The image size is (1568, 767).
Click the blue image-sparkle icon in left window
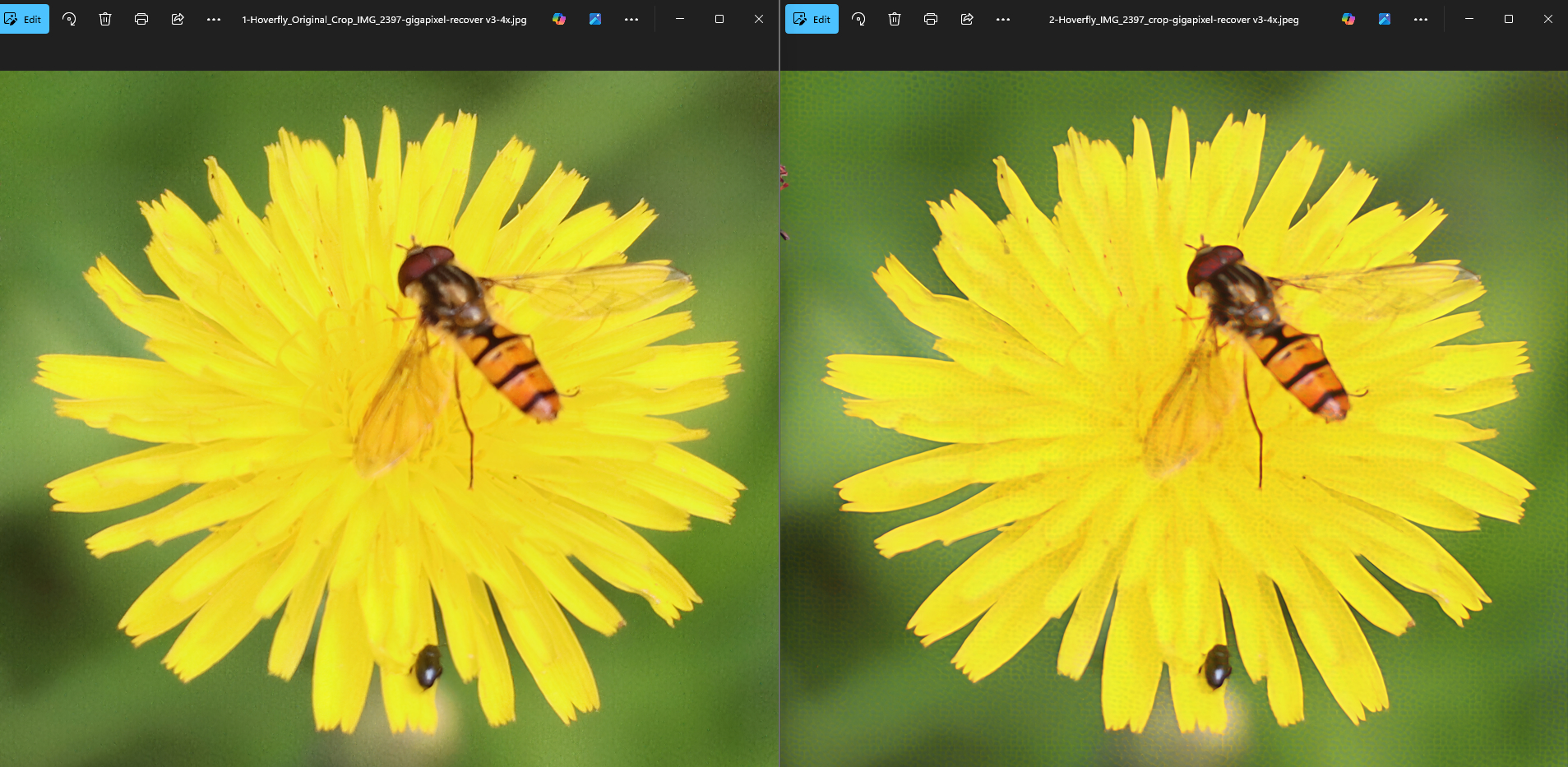pos(595,19)
